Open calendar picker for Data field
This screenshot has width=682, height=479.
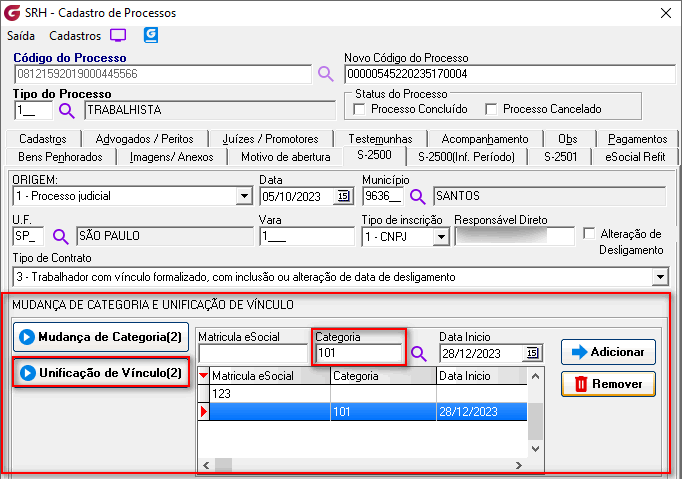342,196
